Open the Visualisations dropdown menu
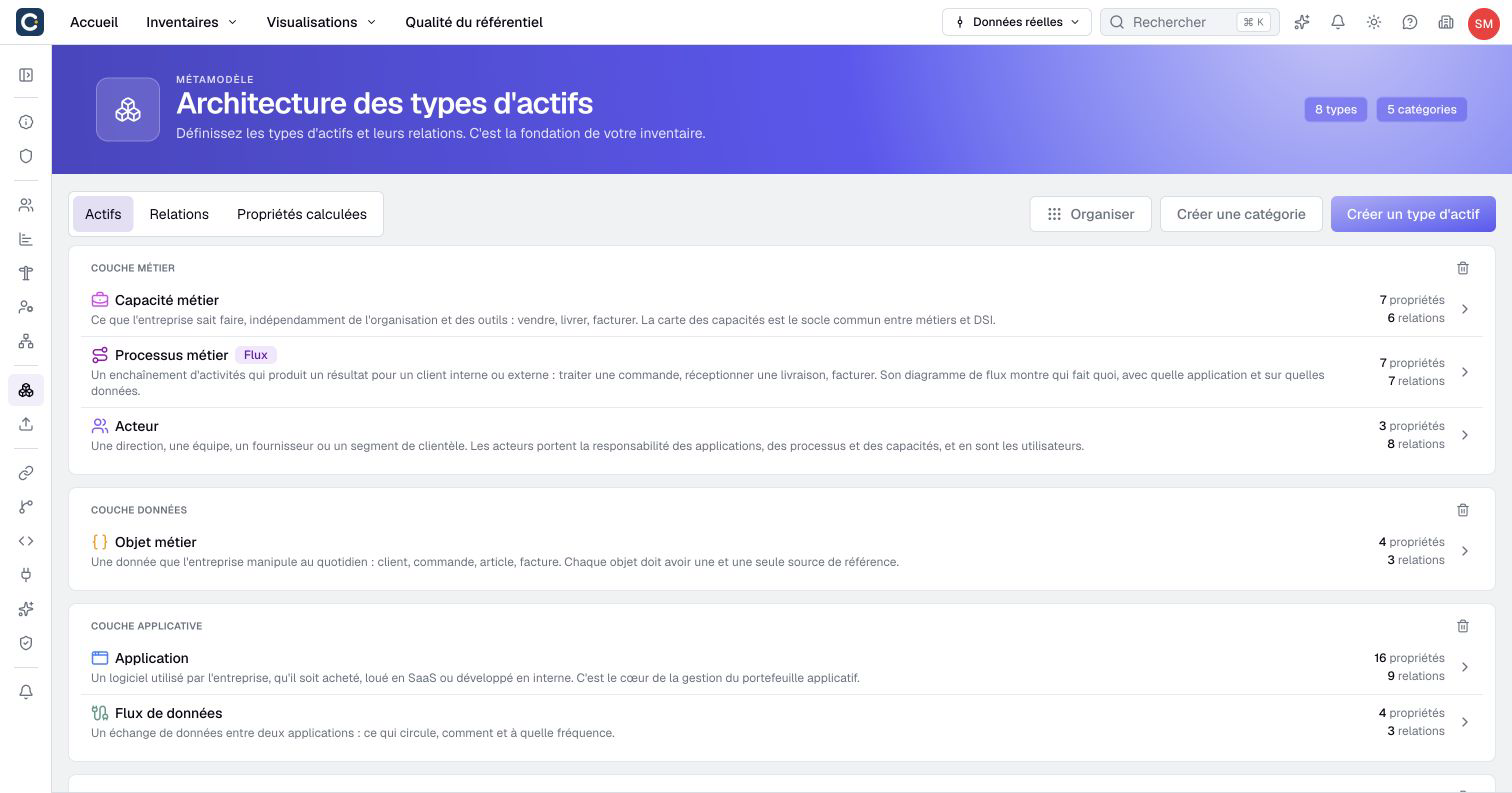The width and height of the screenshot is (1512, 793). click(x=321, y=22)
